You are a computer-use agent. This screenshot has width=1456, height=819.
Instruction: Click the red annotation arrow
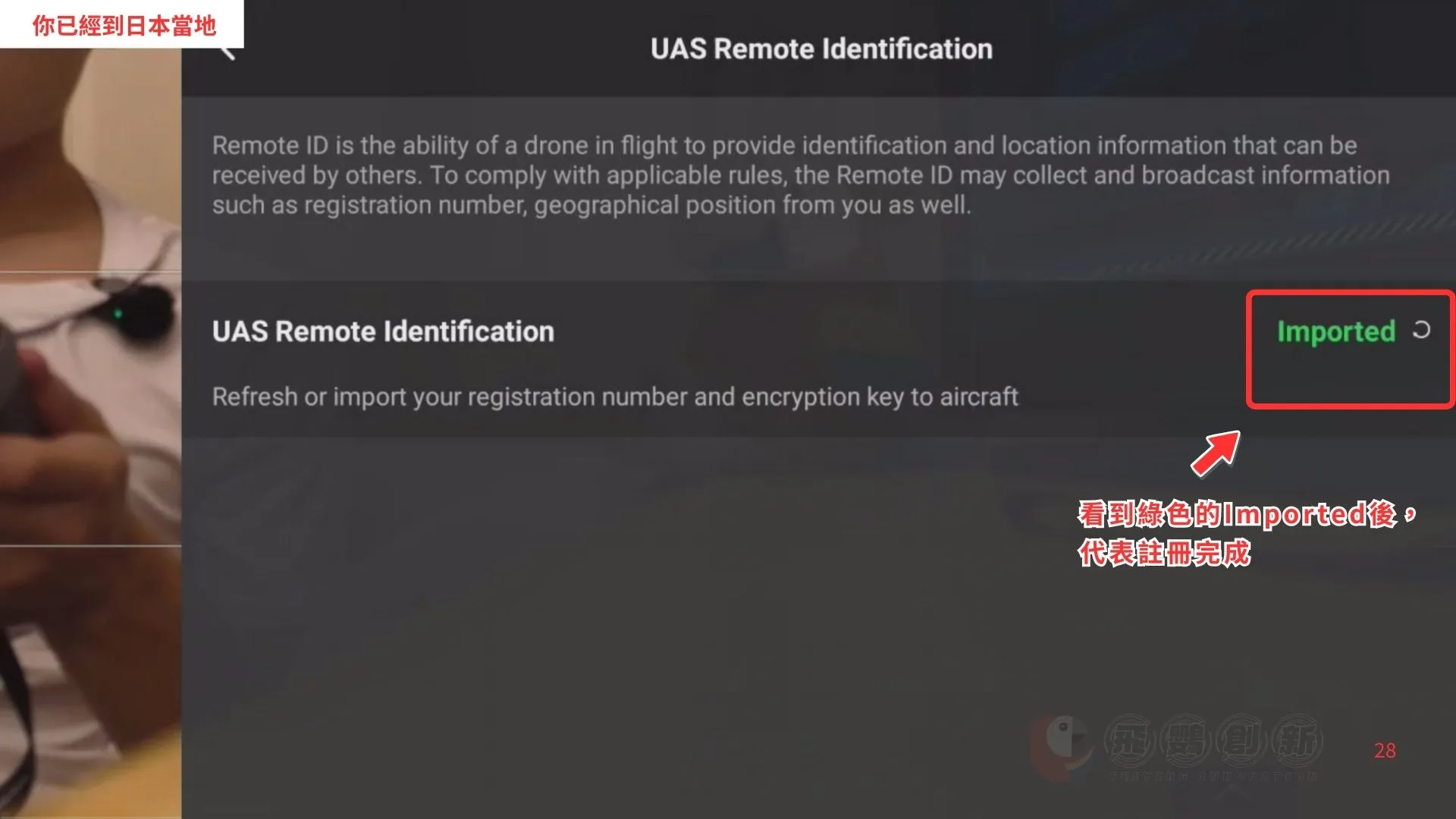pyautogui.click(x=1215, y=453)
